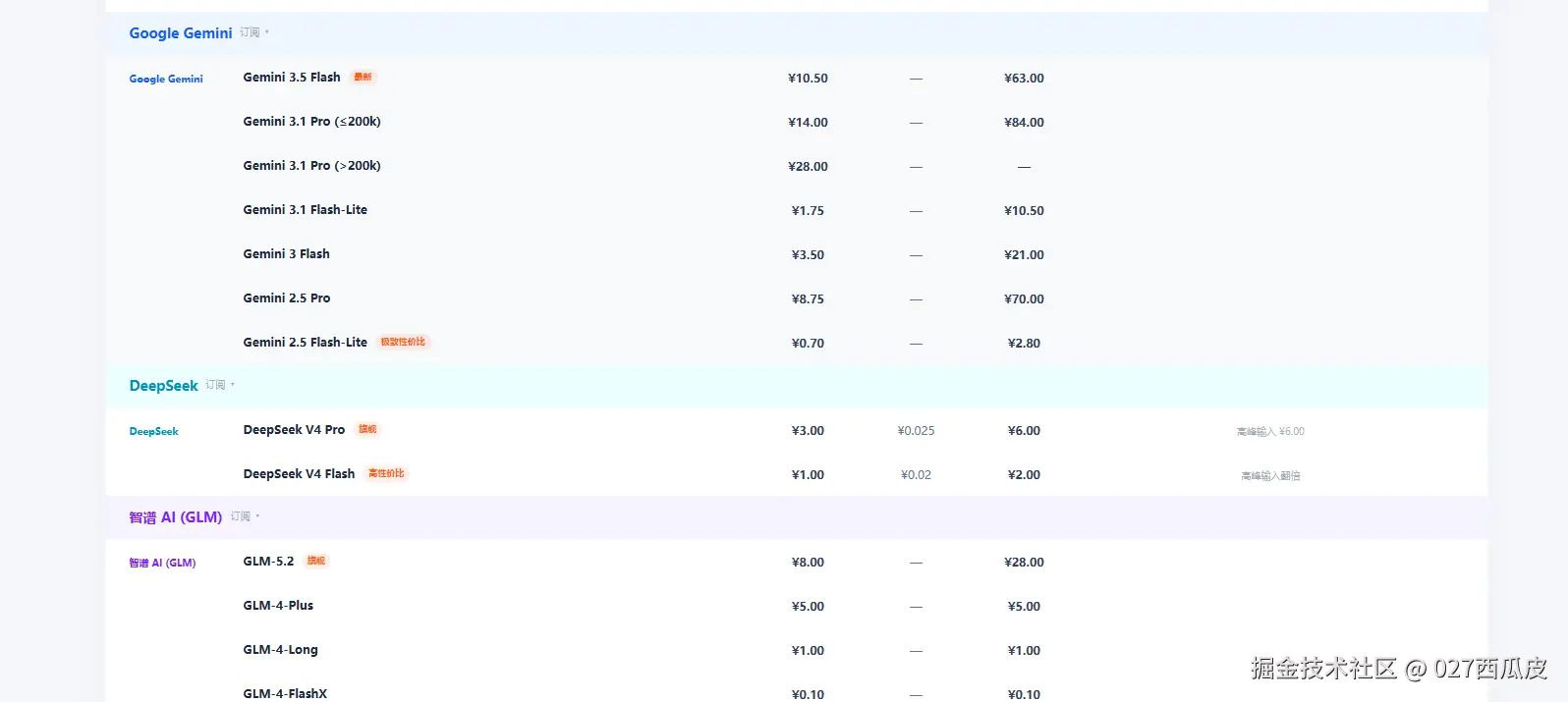Viewport: 1568px width, 702px height.
Task: Click the ¥0.025 cache price for DeepSeek V4 Pro
Action: pos(916,430)
